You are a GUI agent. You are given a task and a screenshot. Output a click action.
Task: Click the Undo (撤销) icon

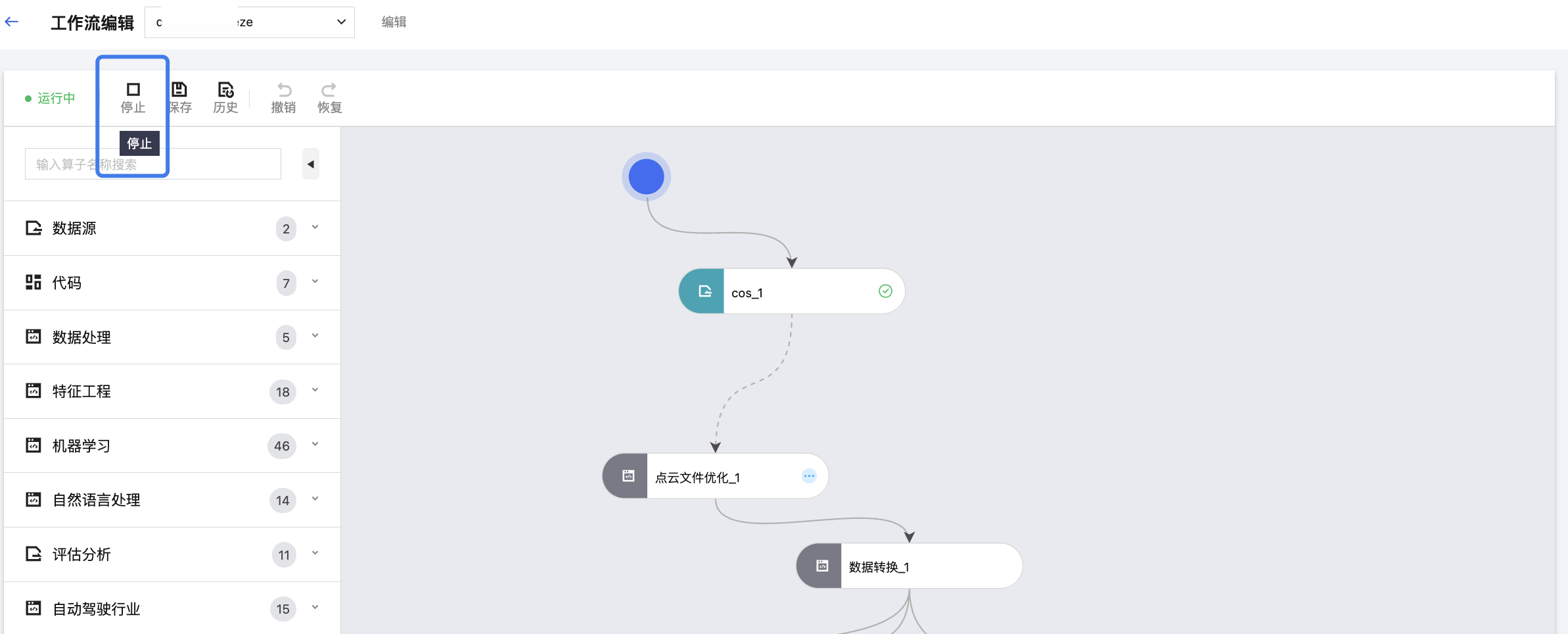(x=284, y=89)
